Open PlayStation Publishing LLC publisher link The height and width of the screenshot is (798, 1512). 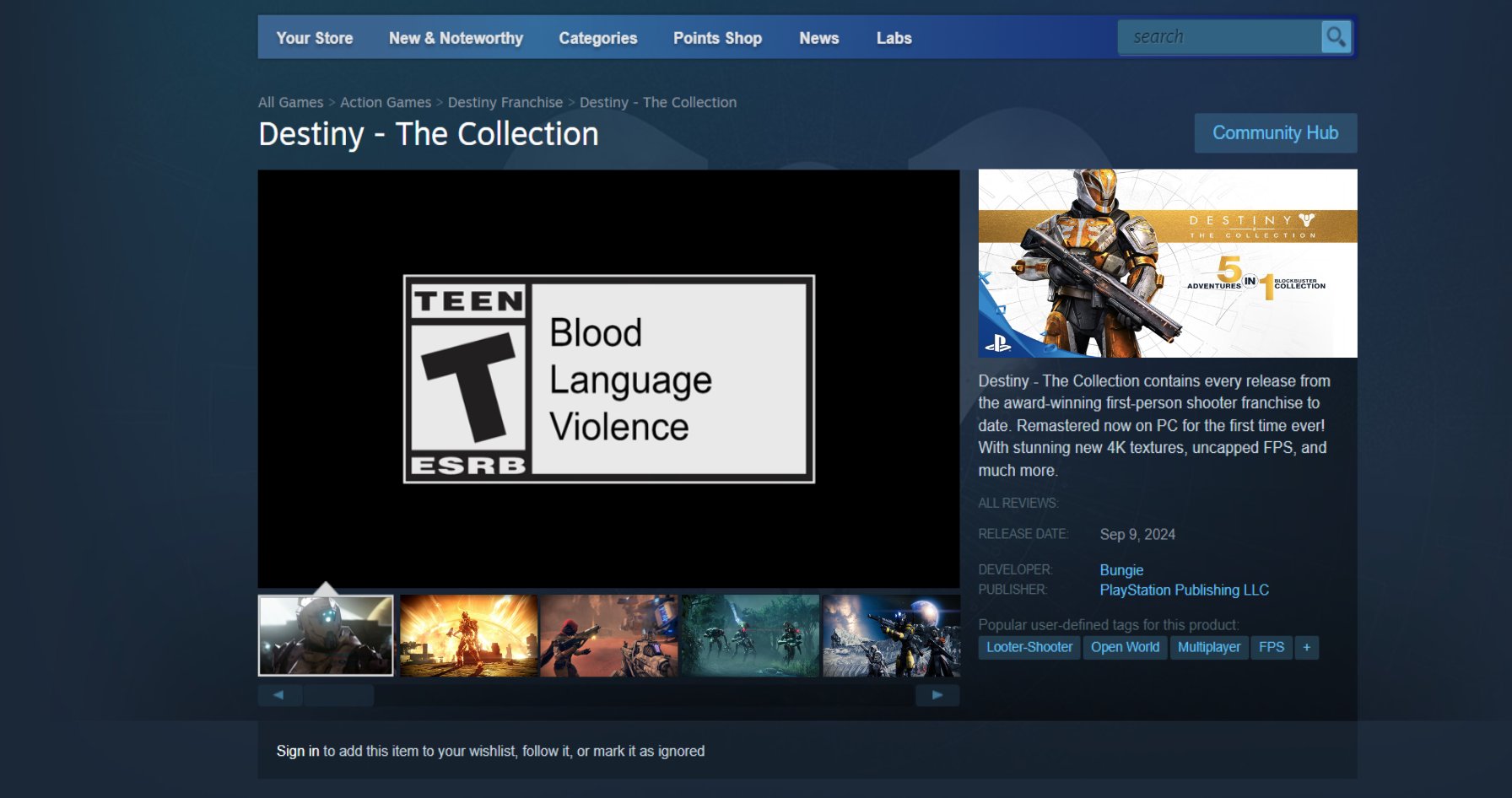tap(1184, 590)
